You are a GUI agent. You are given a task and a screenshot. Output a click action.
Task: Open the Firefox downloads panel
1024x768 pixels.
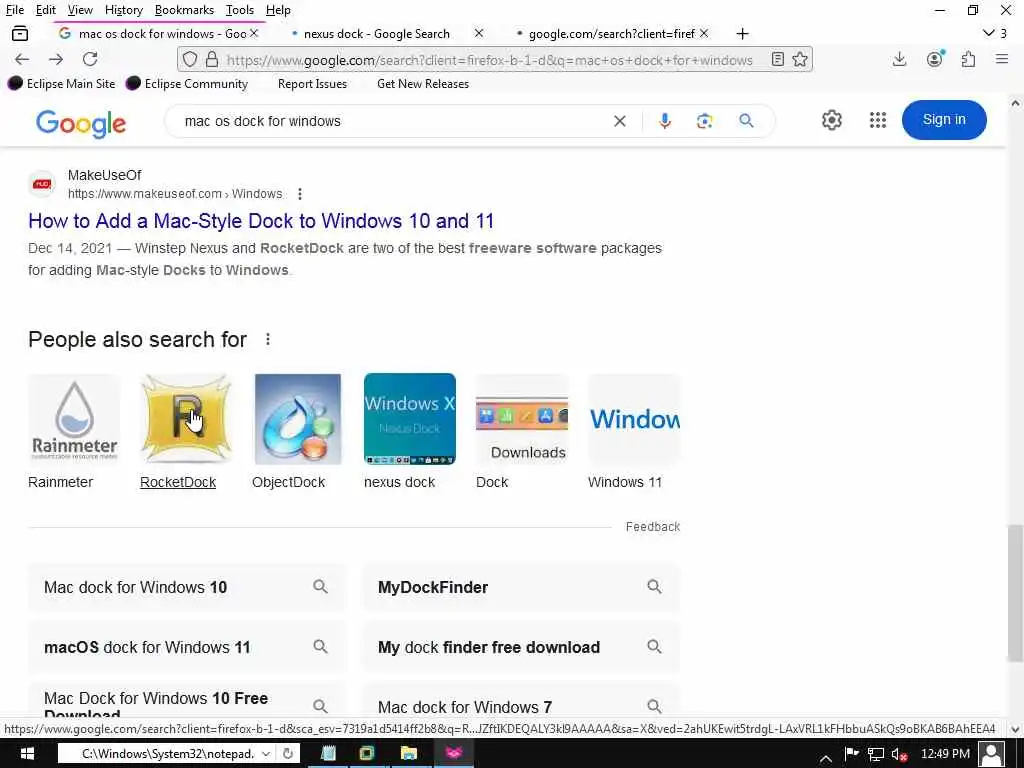tap(899, 59)
